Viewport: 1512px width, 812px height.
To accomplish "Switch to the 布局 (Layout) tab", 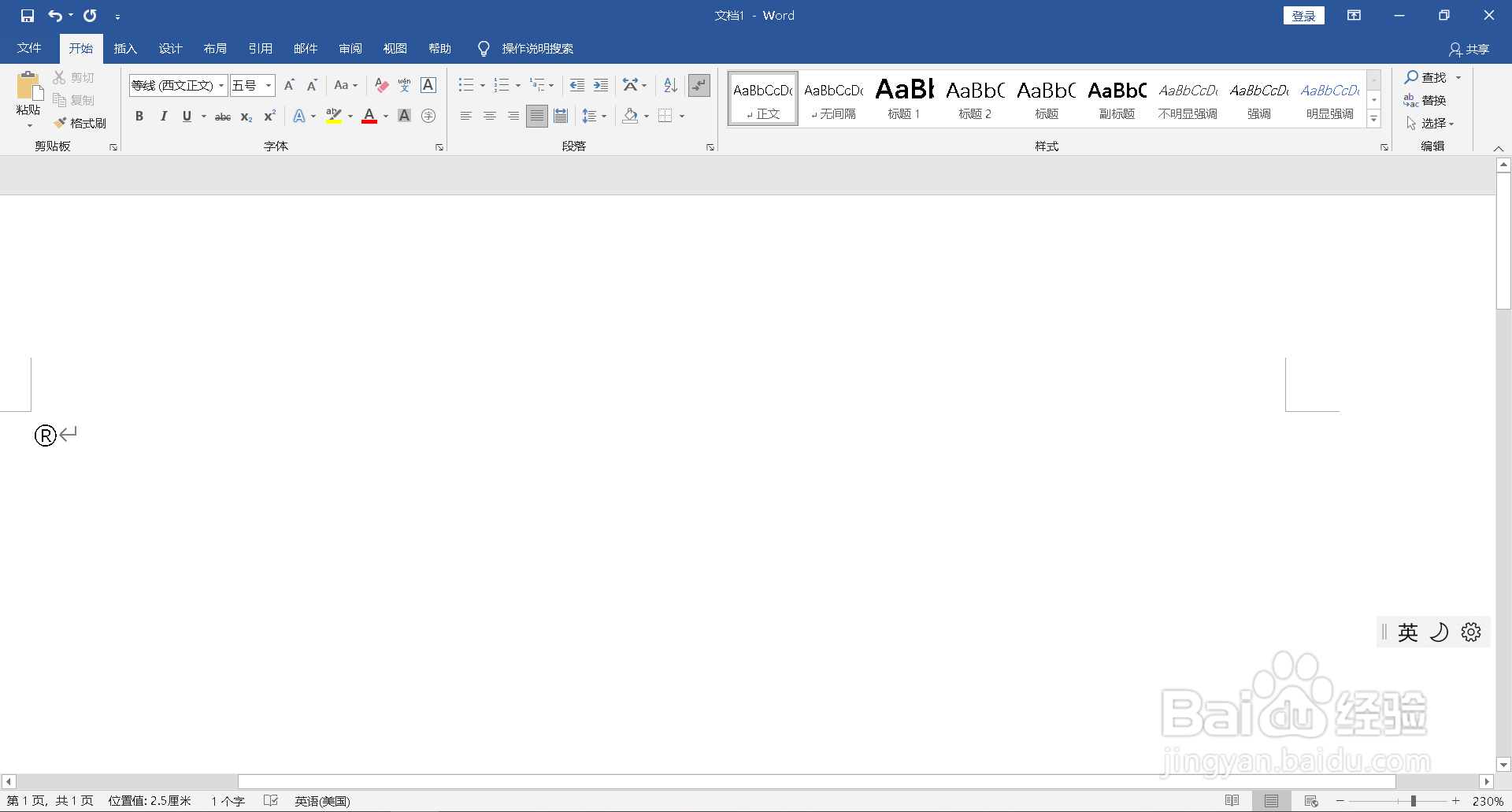I will (x=215, y=49).
